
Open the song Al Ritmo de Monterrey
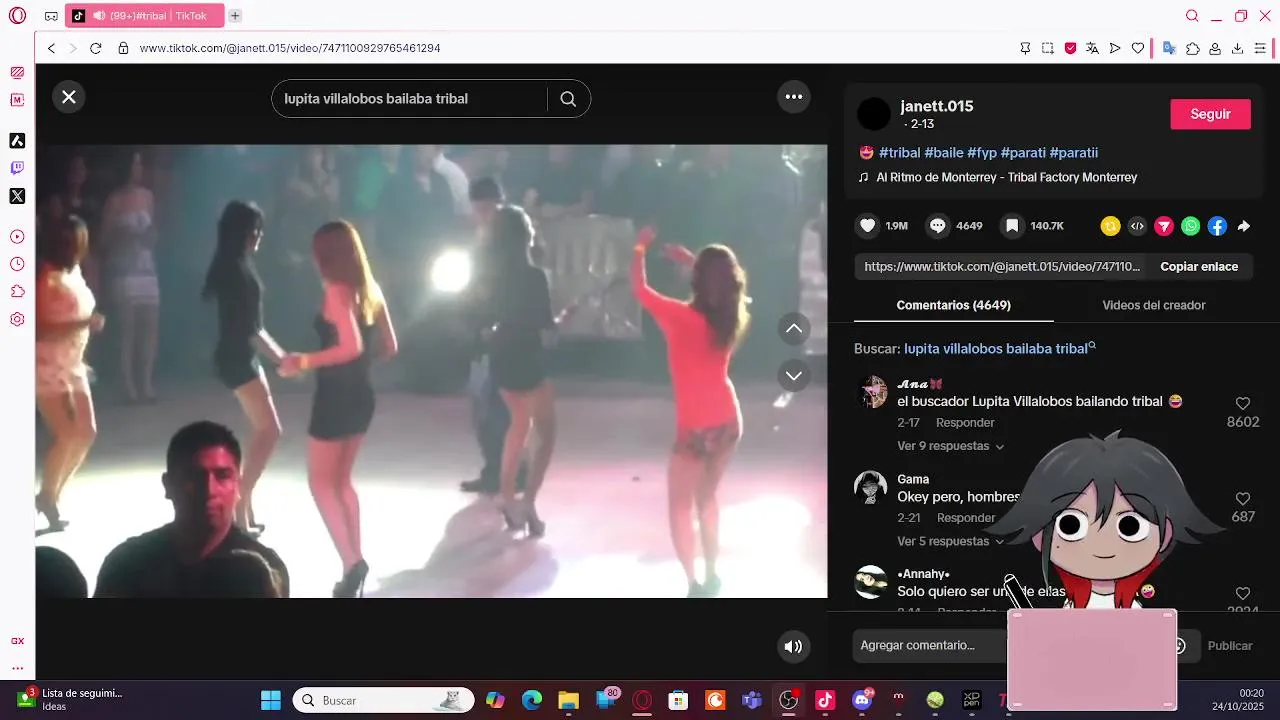[1006, 177]
